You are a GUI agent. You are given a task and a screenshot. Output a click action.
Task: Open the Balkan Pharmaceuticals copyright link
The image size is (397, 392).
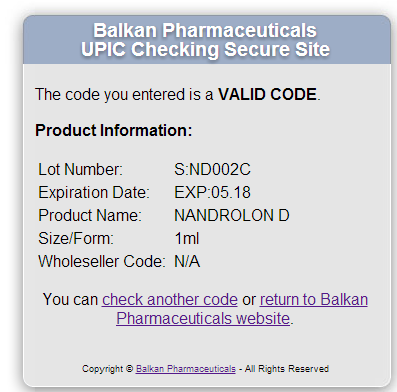(186, 369)
